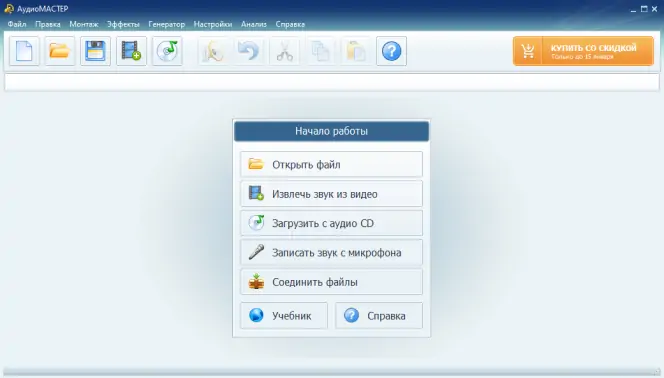Click the open folder toolbar icon
This screenshot has width=664, height=378.
(60, 51)
